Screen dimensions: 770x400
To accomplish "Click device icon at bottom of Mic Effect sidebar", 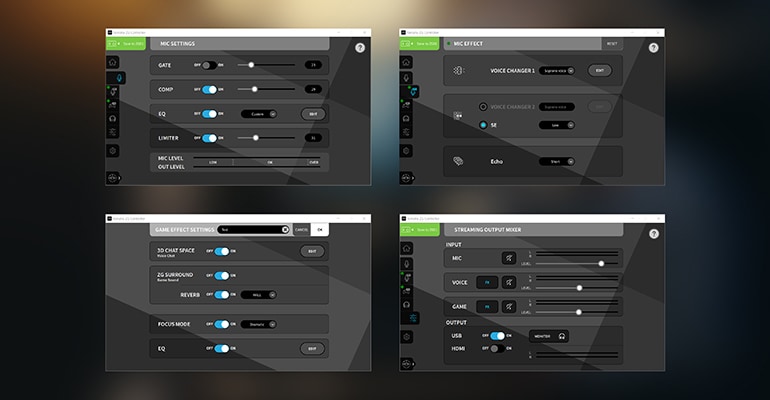I will click(407, 178).
